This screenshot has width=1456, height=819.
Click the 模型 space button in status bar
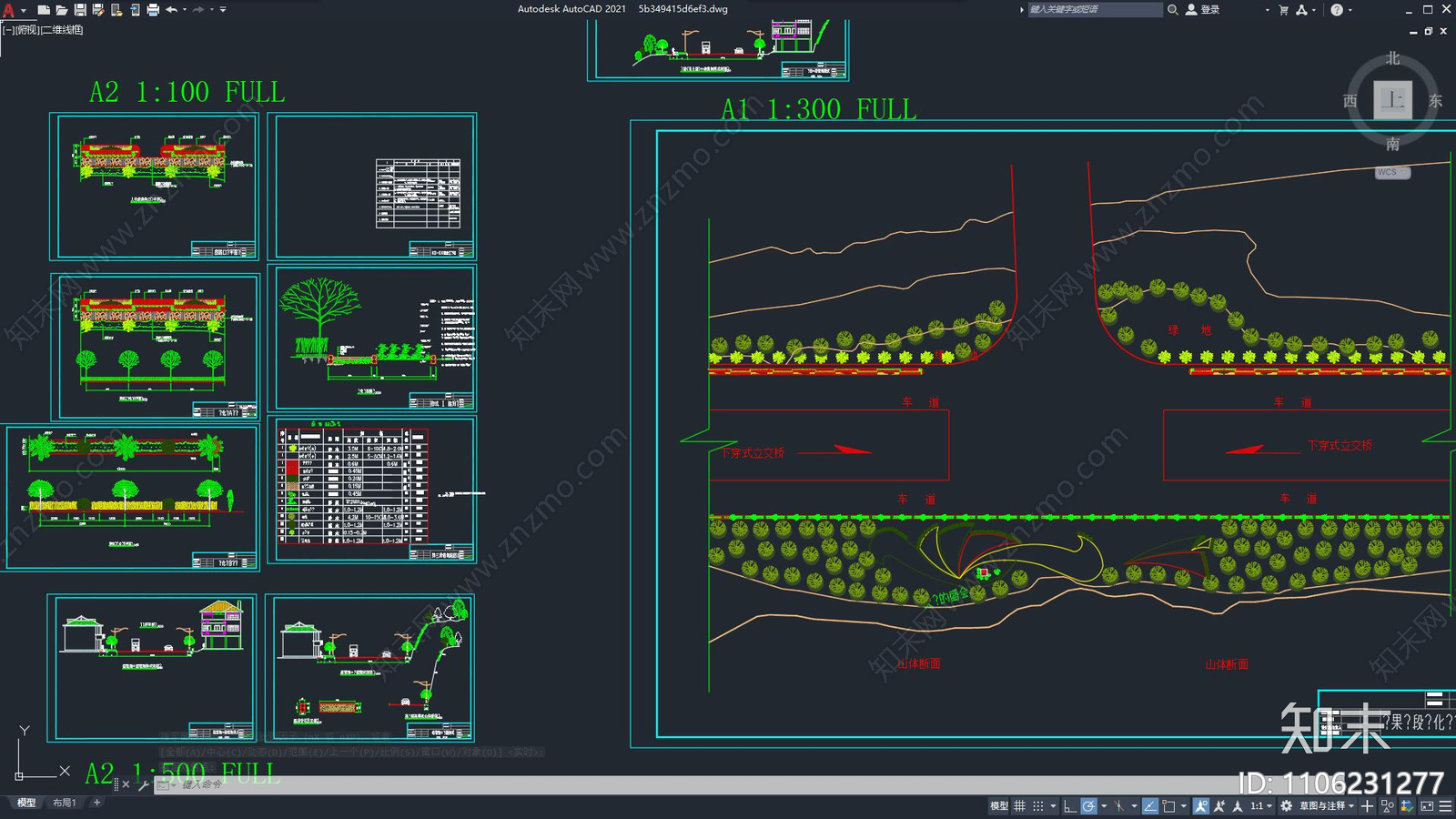(x=998, y=806)
